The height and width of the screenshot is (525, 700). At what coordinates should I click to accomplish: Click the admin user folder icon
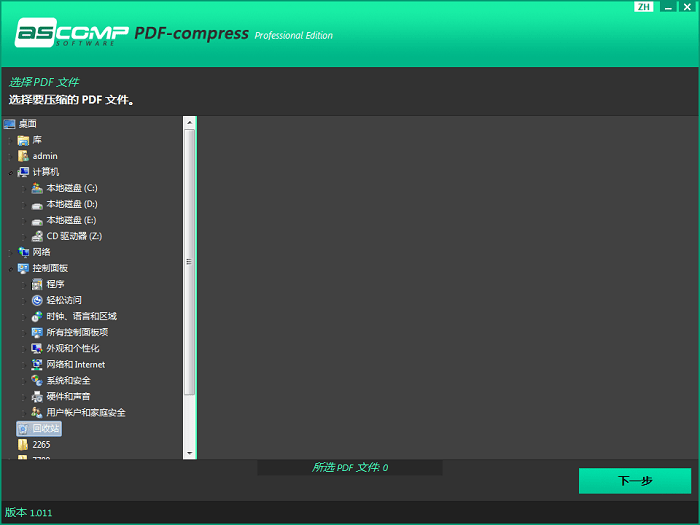click(x=23, y=156)
